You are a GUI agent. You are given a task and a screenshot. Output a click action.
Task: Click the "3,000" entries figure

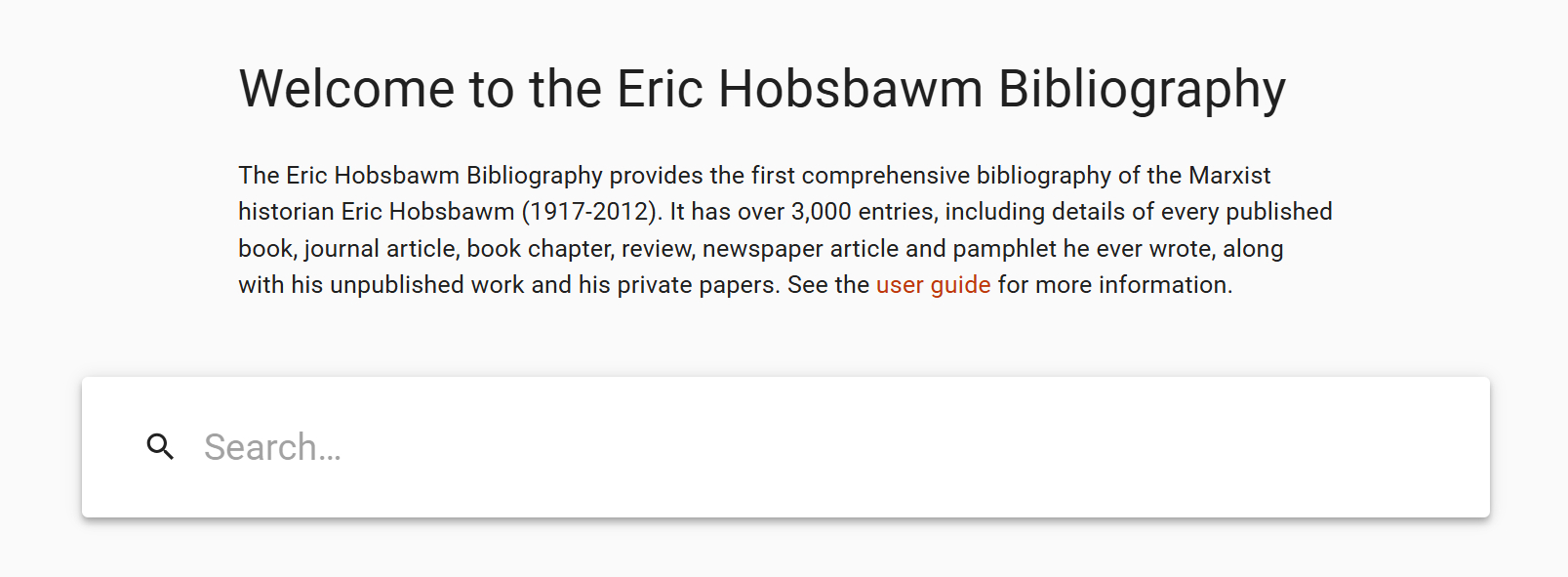pos(821,212)
